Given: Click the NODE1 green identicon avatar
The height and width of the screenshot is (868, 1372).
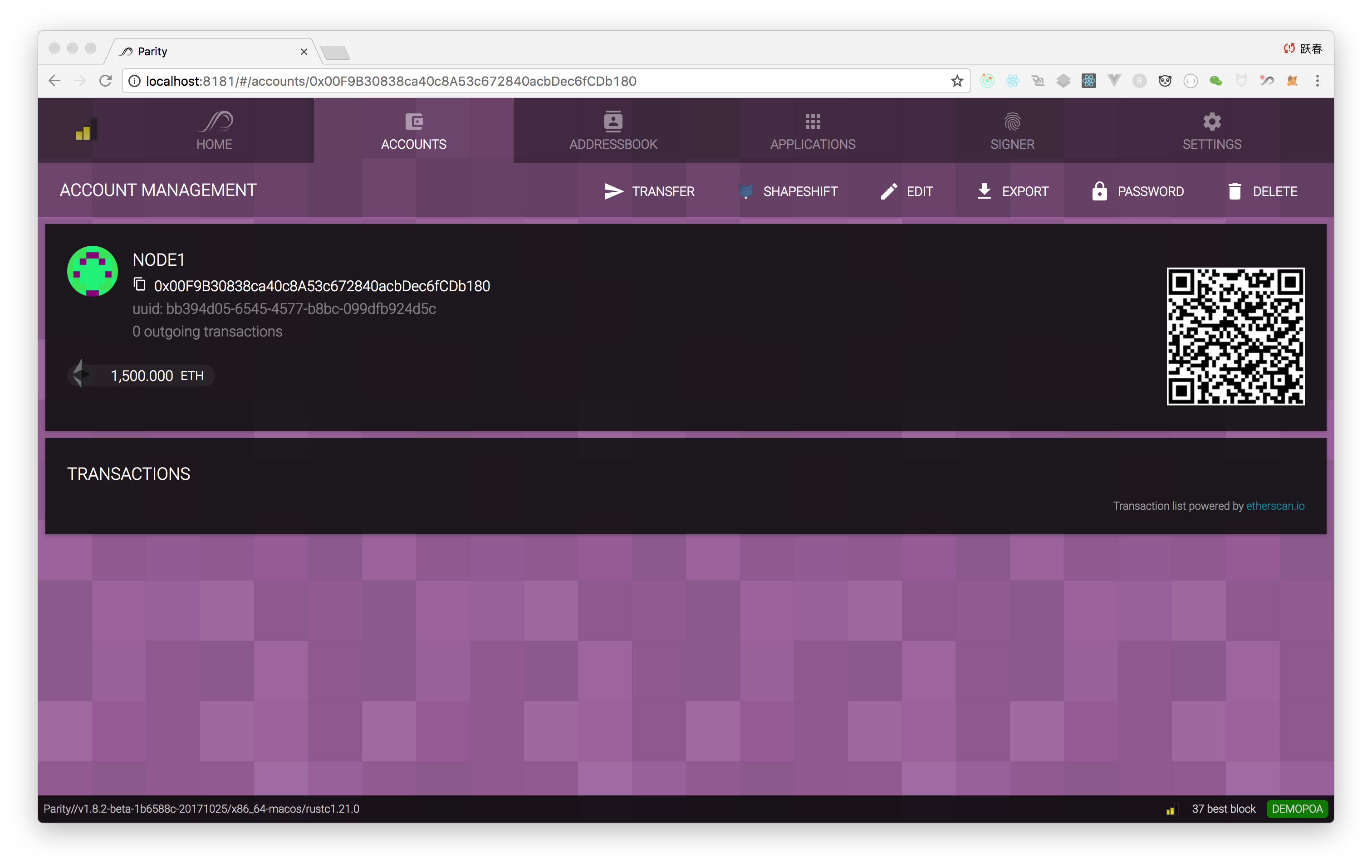Looking at the screenshot, I should pos(92,271).
